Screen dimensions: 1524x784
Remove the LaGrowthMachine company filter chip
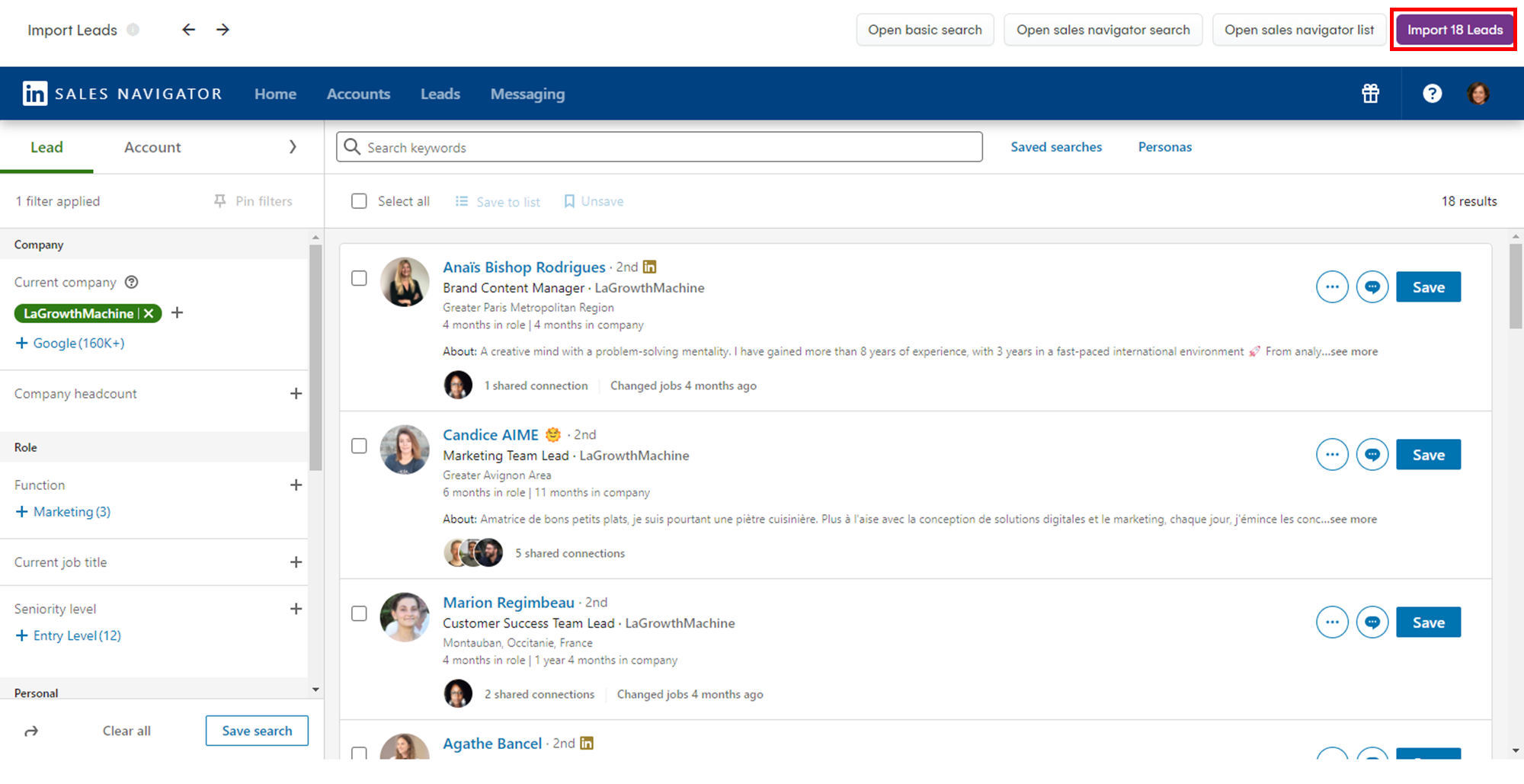click(x=149, y=313)
